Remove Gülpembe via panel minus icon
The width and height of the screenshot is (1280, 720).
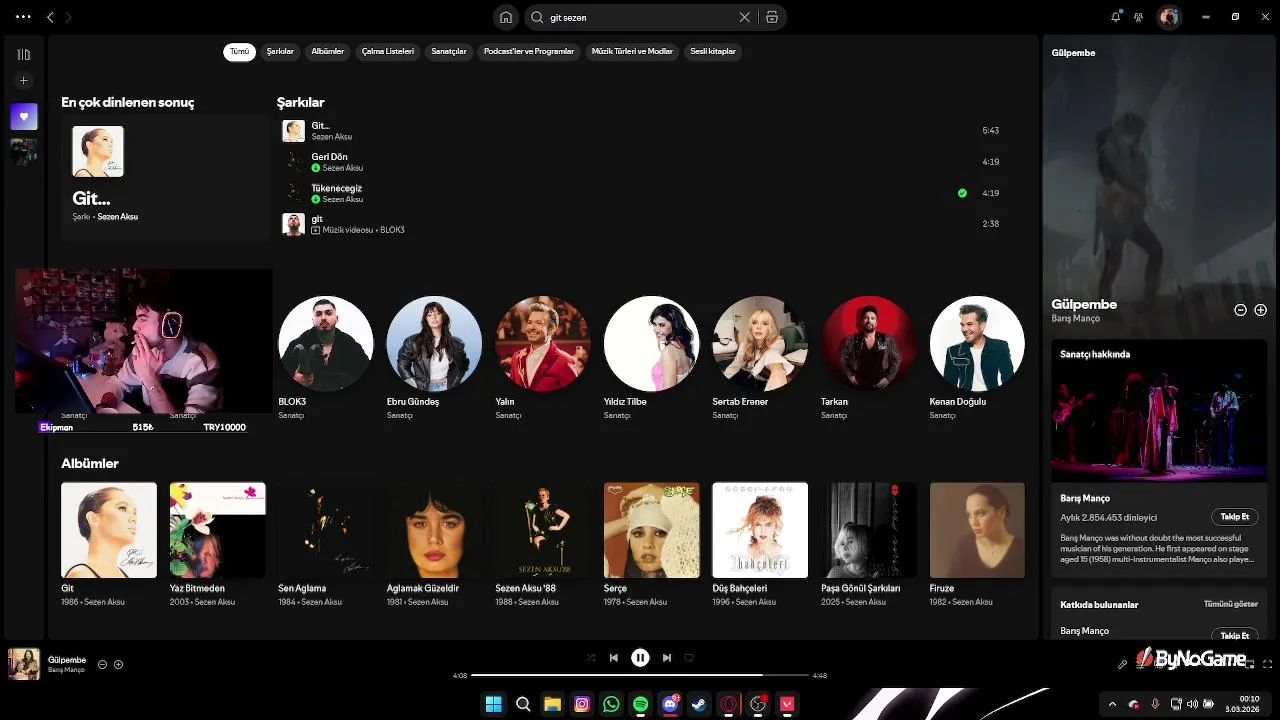coord(1240,310)
